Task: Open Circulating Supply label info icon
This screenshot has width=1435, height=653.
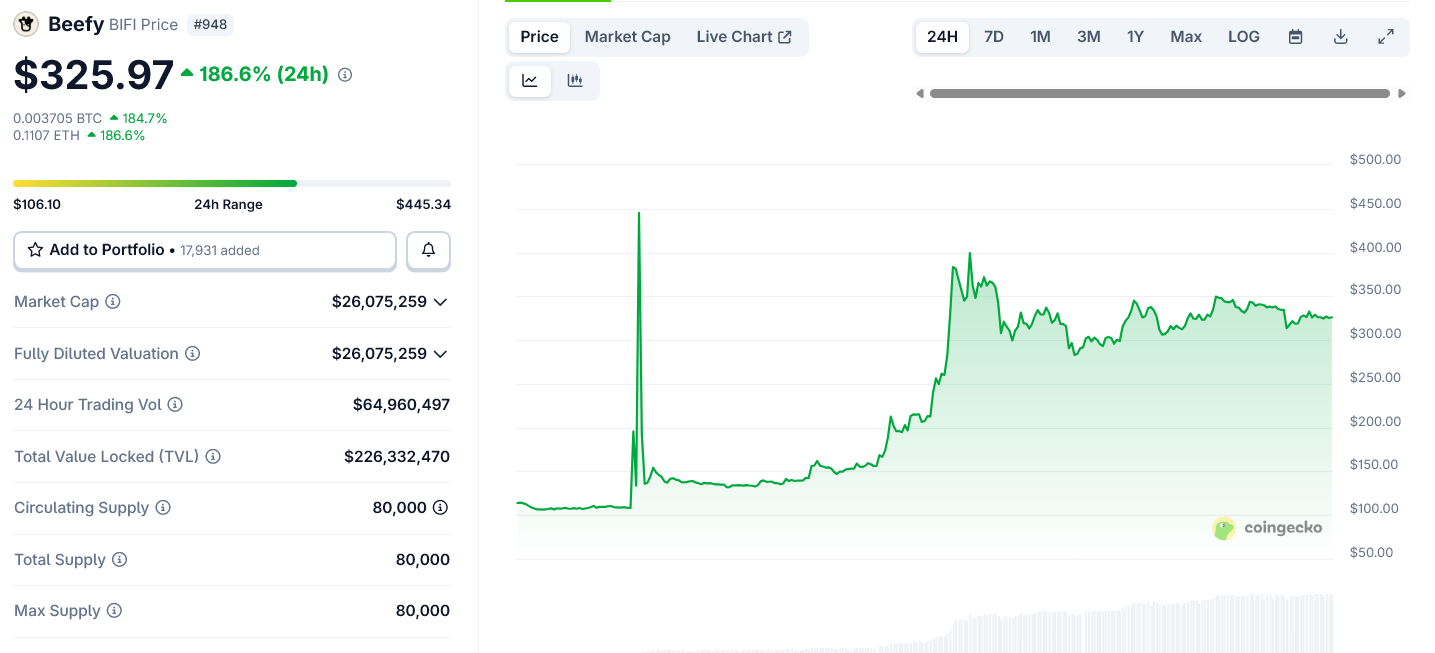Action: click(163, 508)
